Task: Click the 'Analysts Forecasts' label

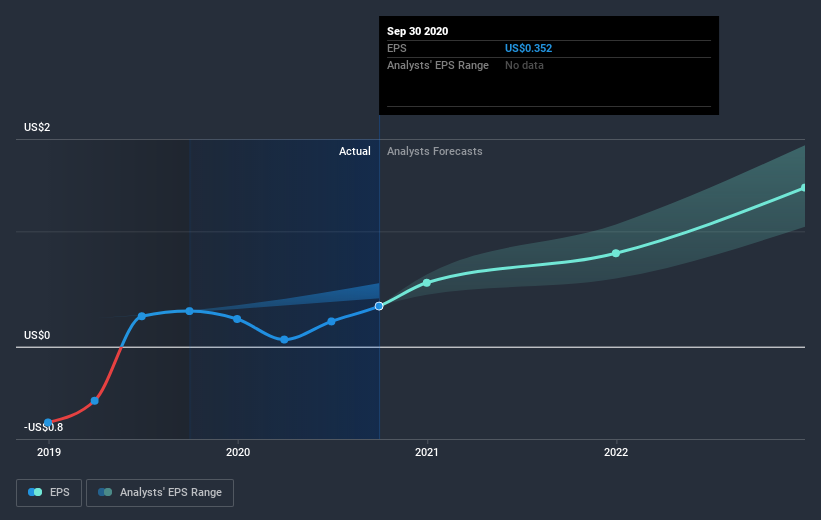Action: (435, 151)
